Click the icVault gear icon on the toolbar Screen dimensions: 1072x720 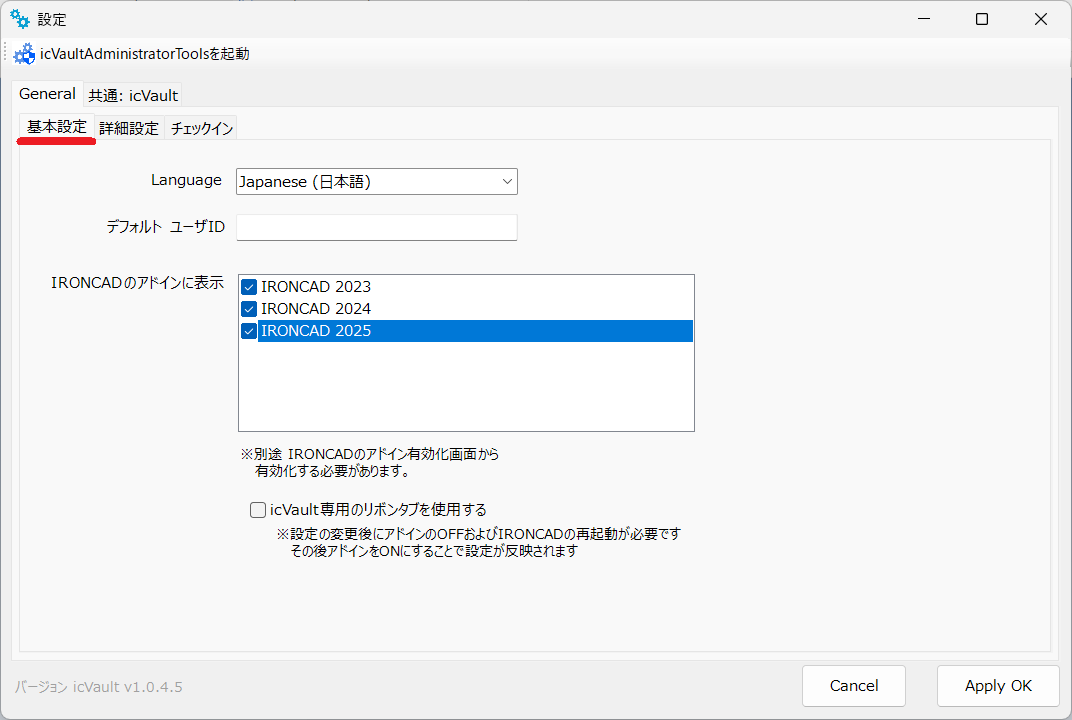coord(24,53)
